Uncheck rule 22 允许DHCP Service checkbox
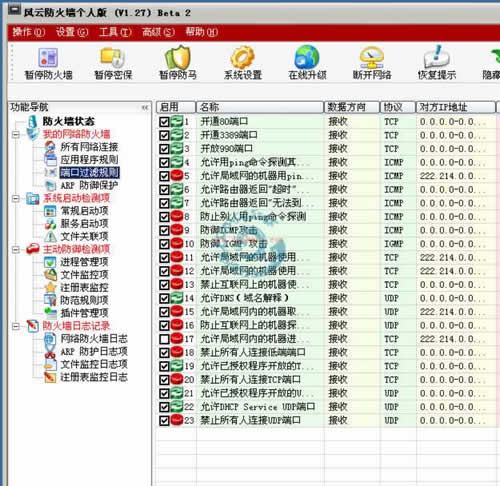The height and width of the screenshot is (486, 500). (164, 407)
